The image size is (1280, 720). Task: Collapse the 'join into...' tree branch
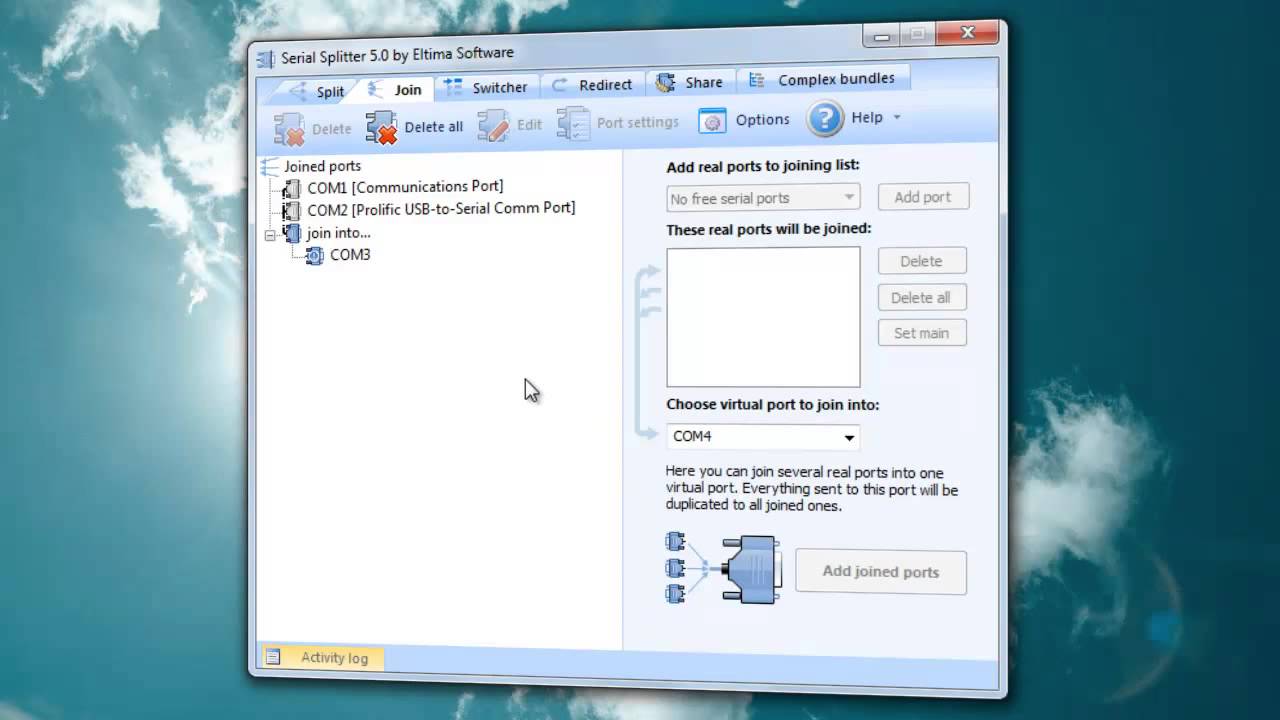[x=269, y=235]
